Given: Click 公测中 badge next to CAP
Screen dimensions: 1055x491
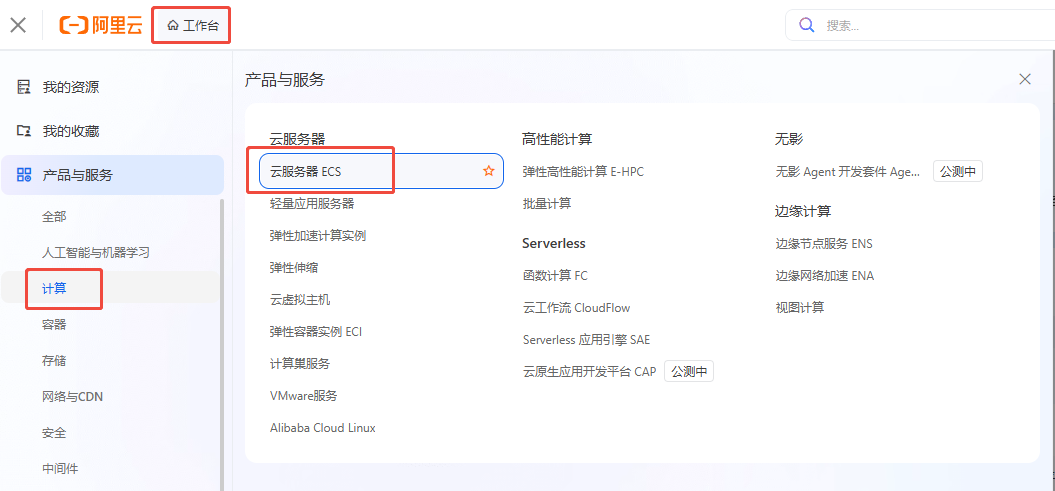Looking at the screenshot, I should (x=689, y=371).
